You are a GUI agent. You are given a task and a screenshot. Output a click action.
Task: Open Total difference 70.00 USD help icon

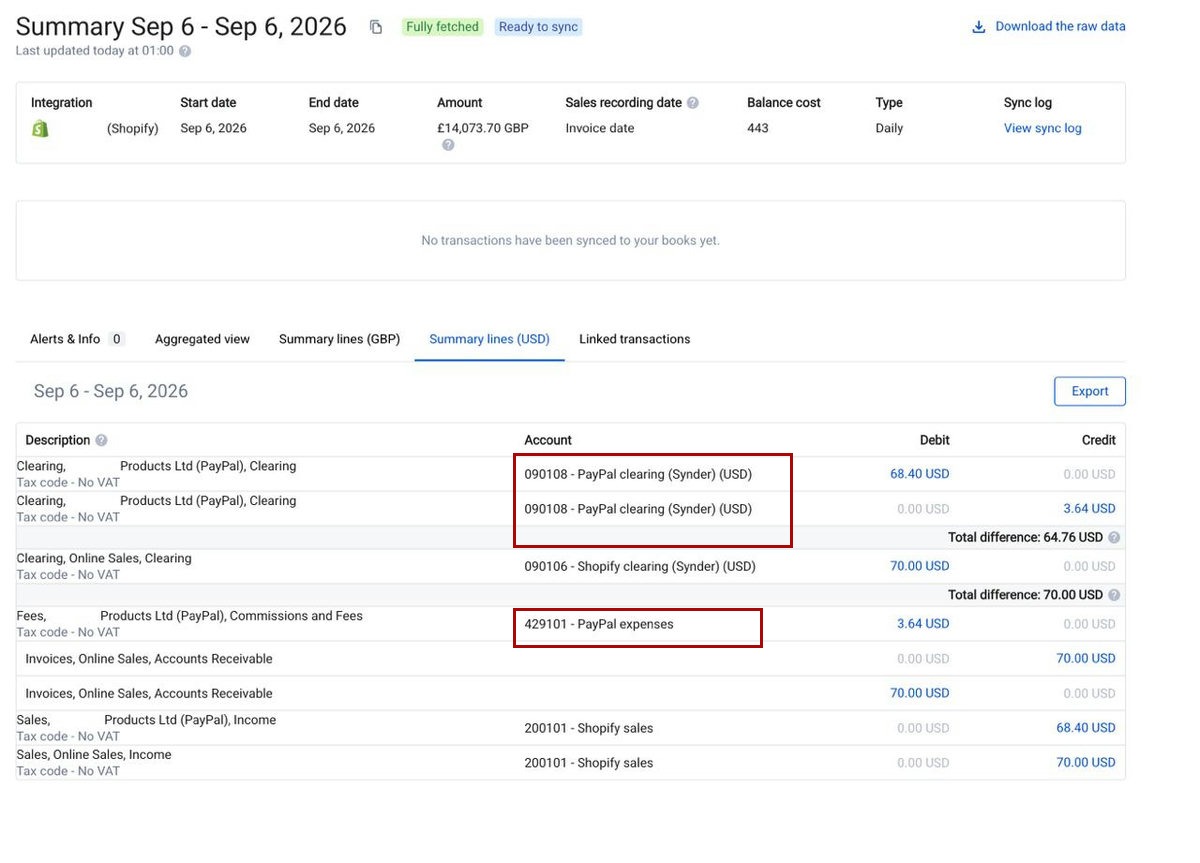tap(1114, 595)
